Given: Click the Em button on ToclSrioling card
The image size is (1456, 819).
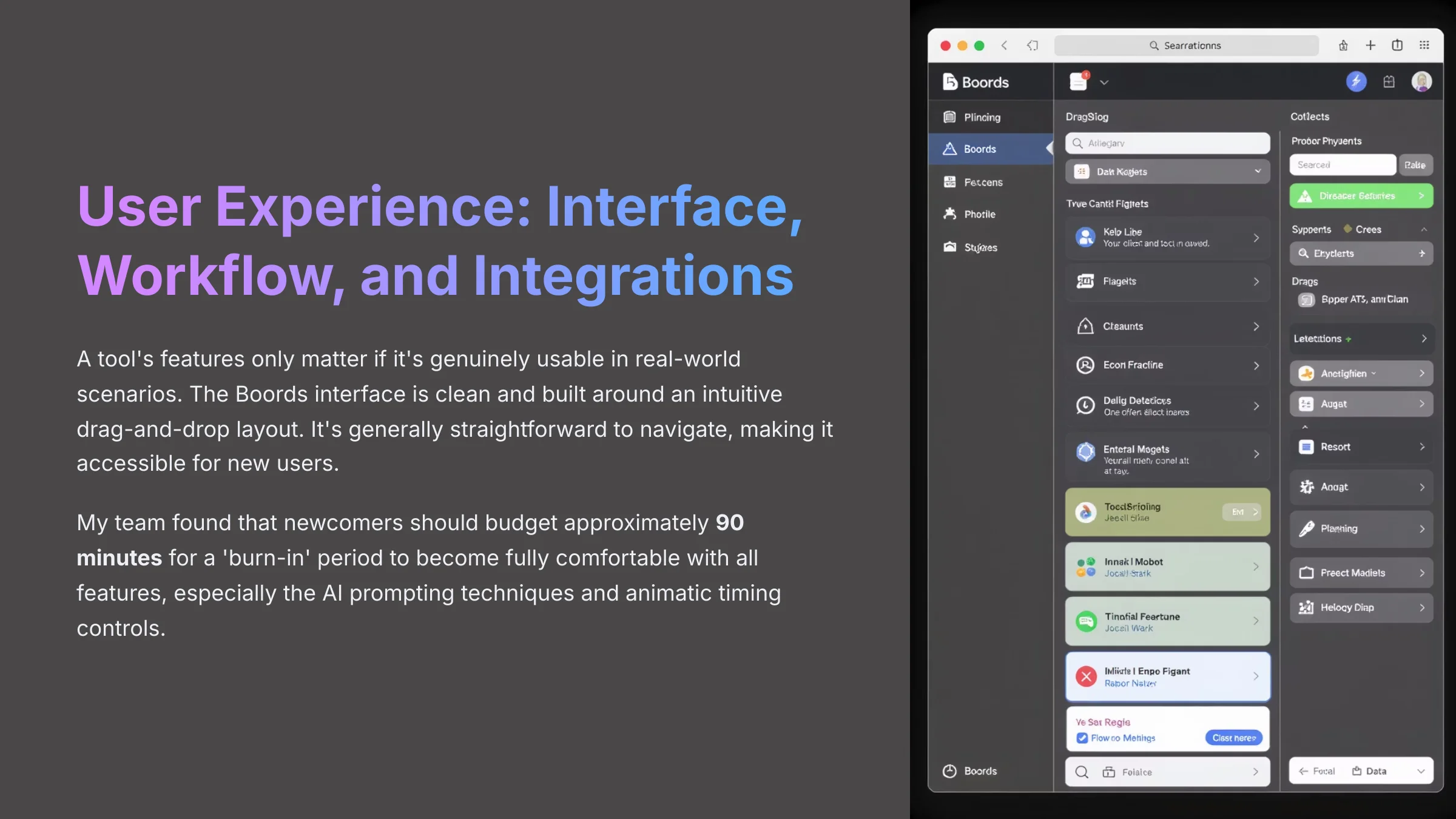Looking at the screenshot, I should tap(1241, 512).
